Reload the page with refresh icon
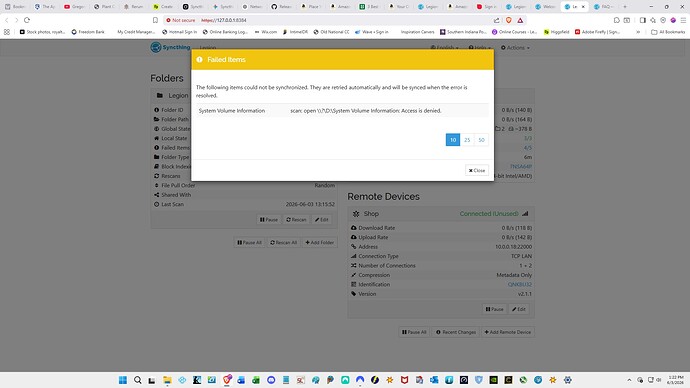 pyautogui.click(x=27, y=20)
